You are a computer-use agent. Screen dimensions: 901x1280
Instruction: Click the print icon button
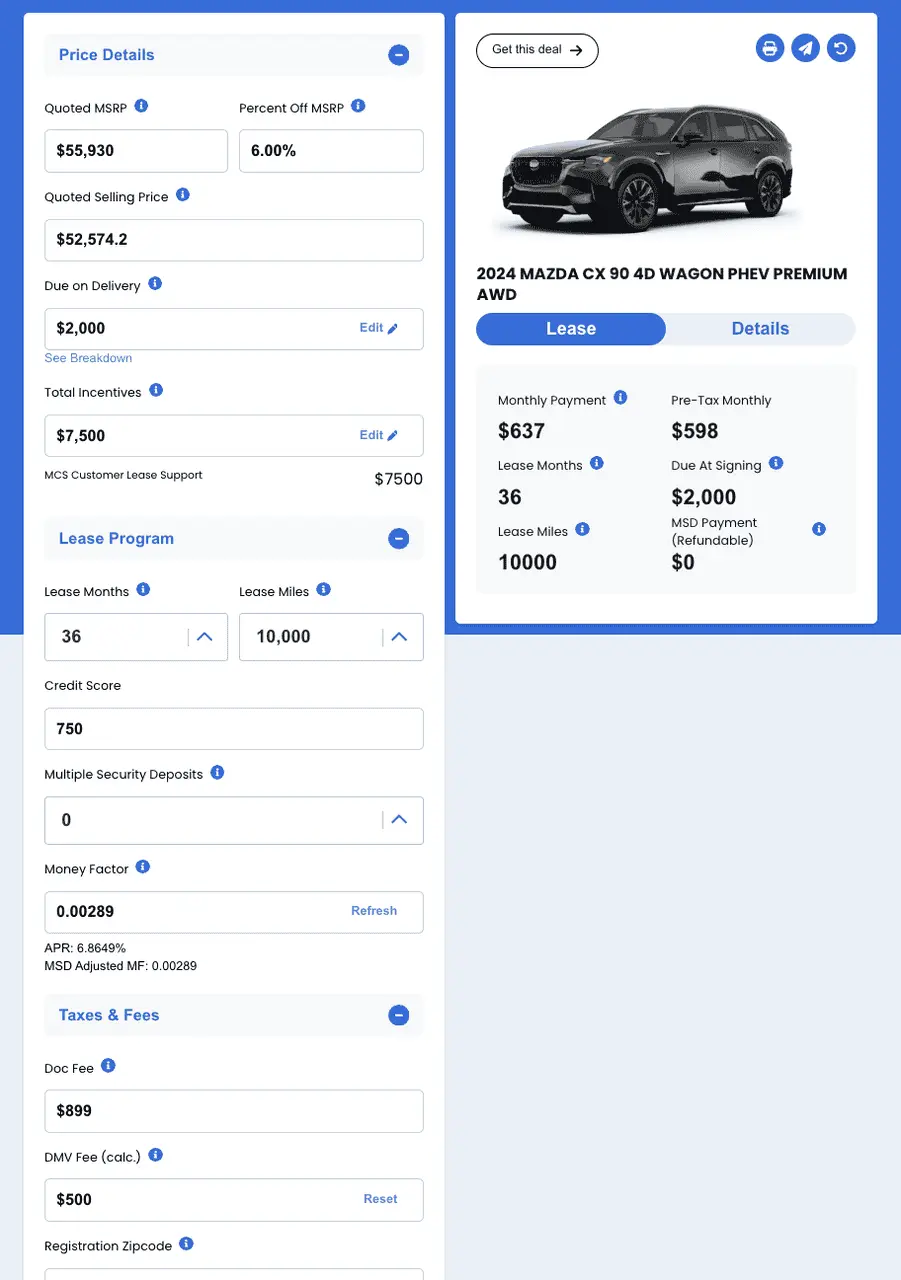[769, 48]
